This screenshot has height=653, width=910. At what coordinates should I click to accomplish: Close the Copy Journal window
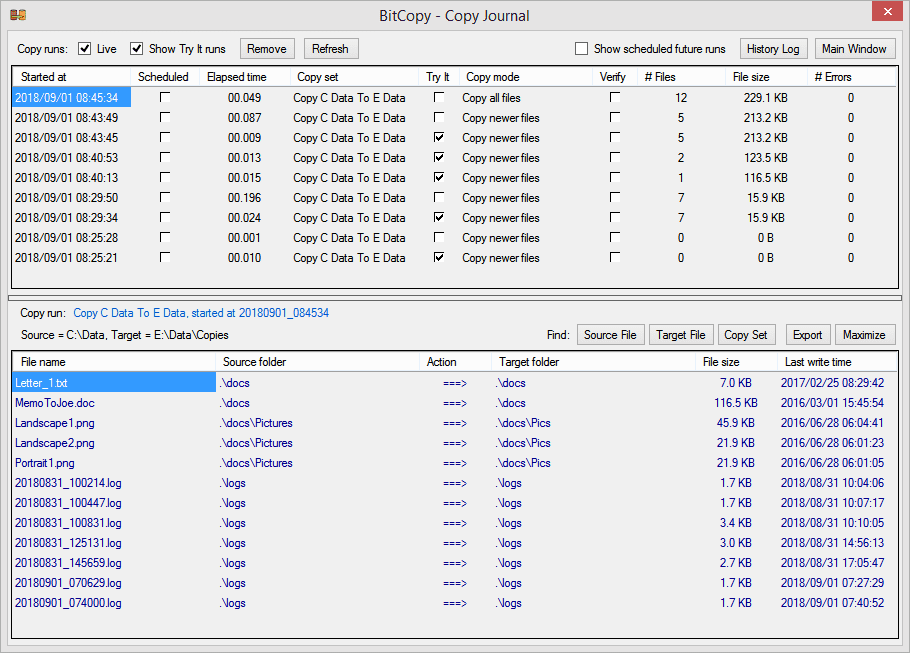(887, 12)
